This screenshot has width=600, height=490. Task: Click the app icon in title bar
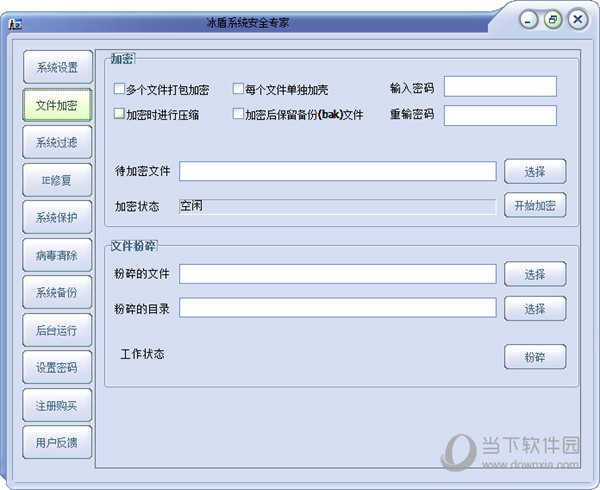pyautogui.click(x=15, y=24)
